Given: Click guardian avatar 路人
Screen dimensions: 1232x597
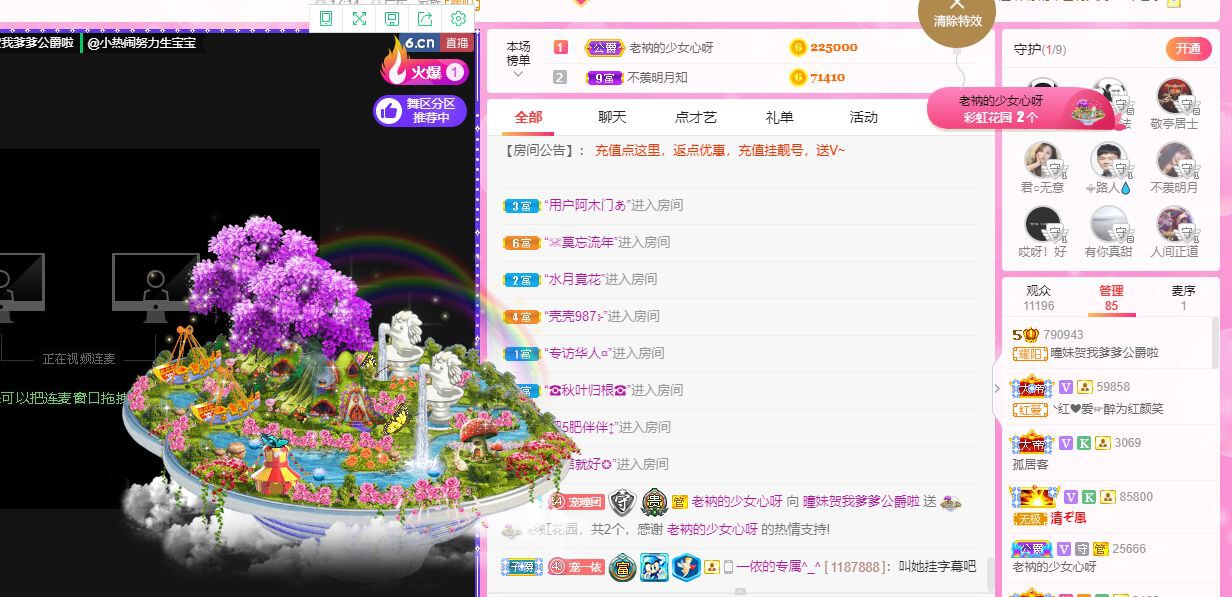Looking at the screenshot, I should tap(1108, 160).
